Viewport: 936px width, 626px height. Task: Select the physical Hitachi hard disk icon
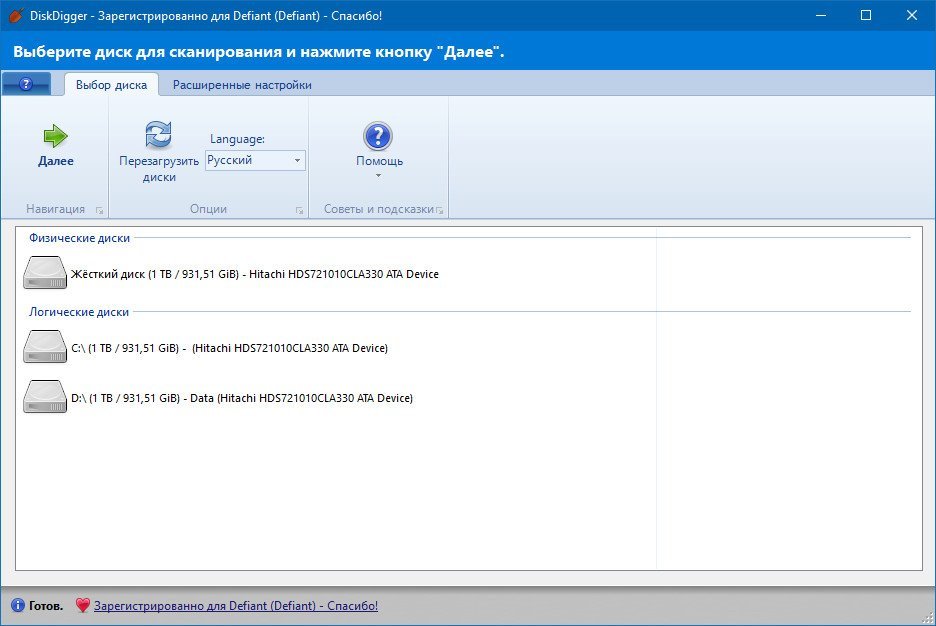tap(45, 273)
